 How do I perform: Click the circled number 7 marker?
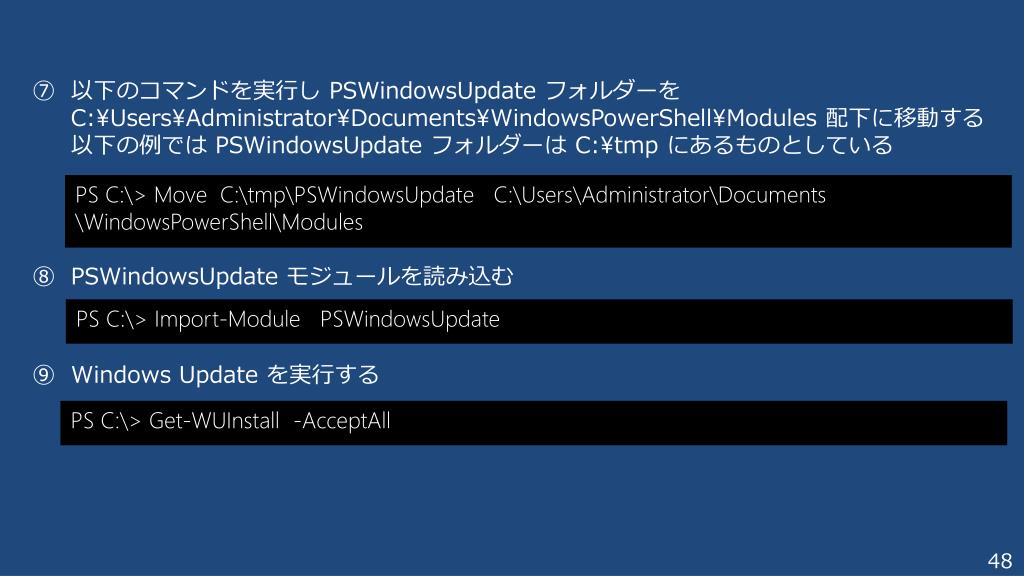[44, 90]
